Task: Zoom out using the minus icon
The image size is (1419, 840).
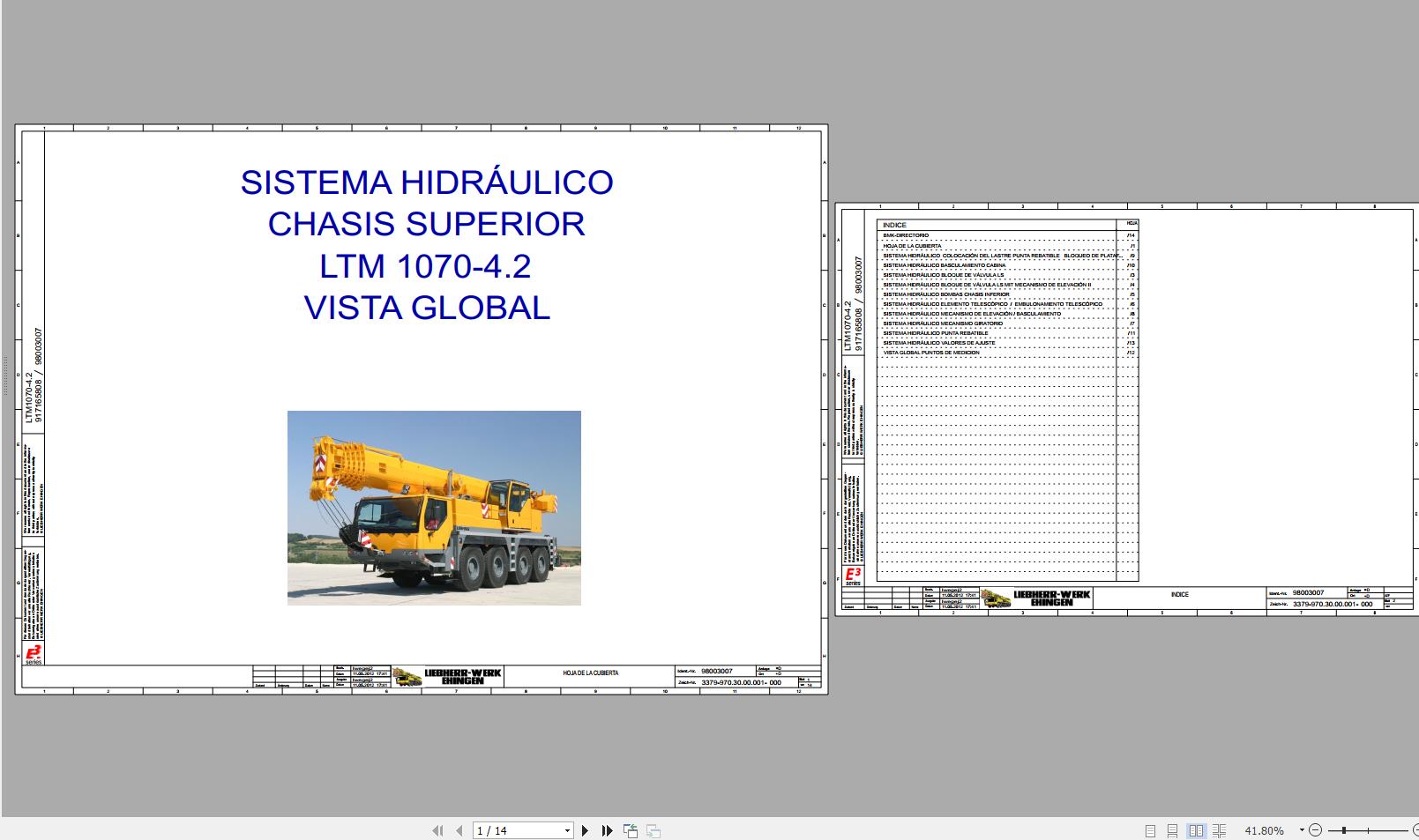Action: [x=1316, y=829]
